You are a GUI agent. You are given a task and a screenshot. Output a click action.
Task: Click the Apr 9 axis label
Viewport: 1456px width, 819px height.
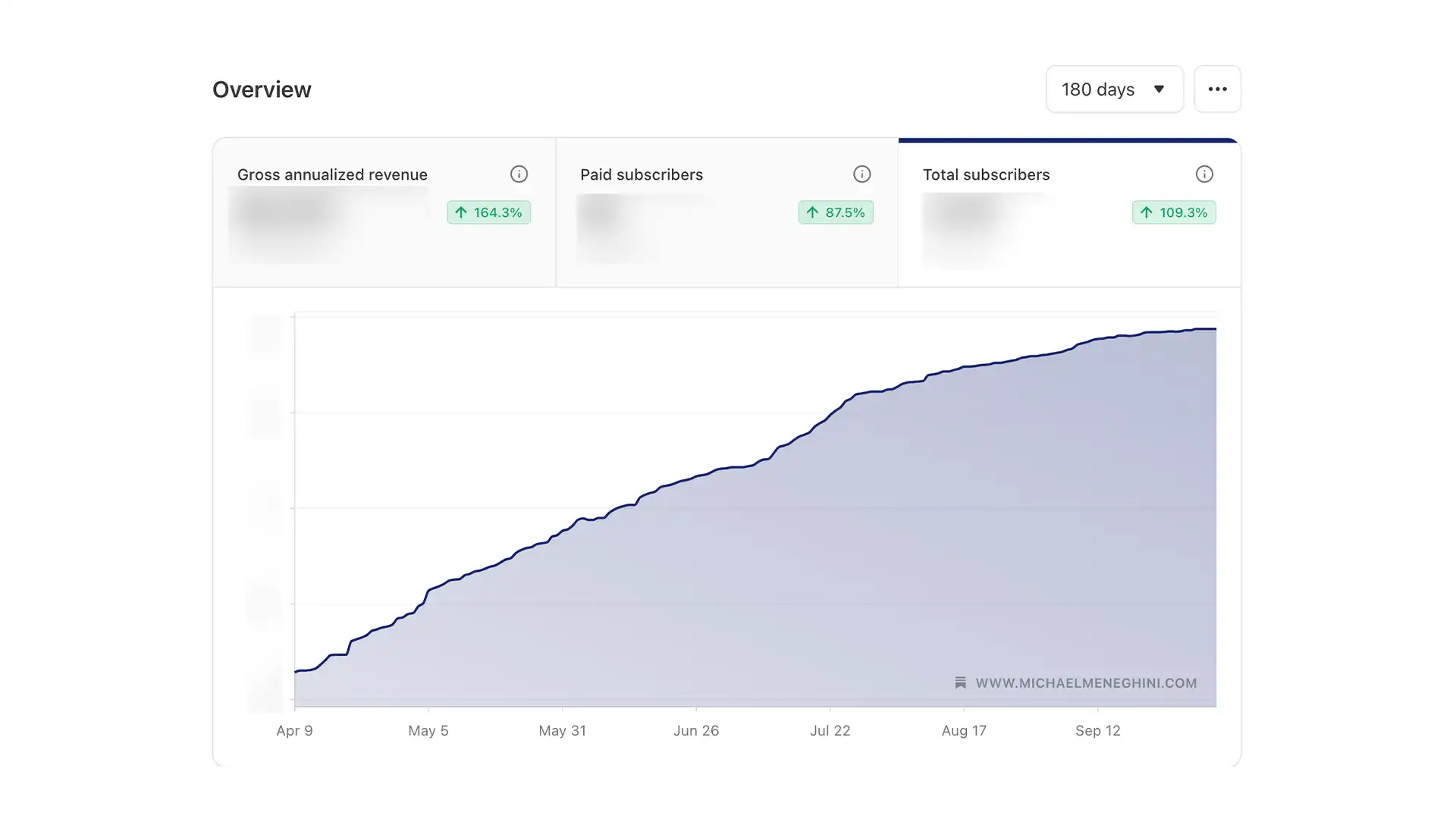[x=294, y=731]
